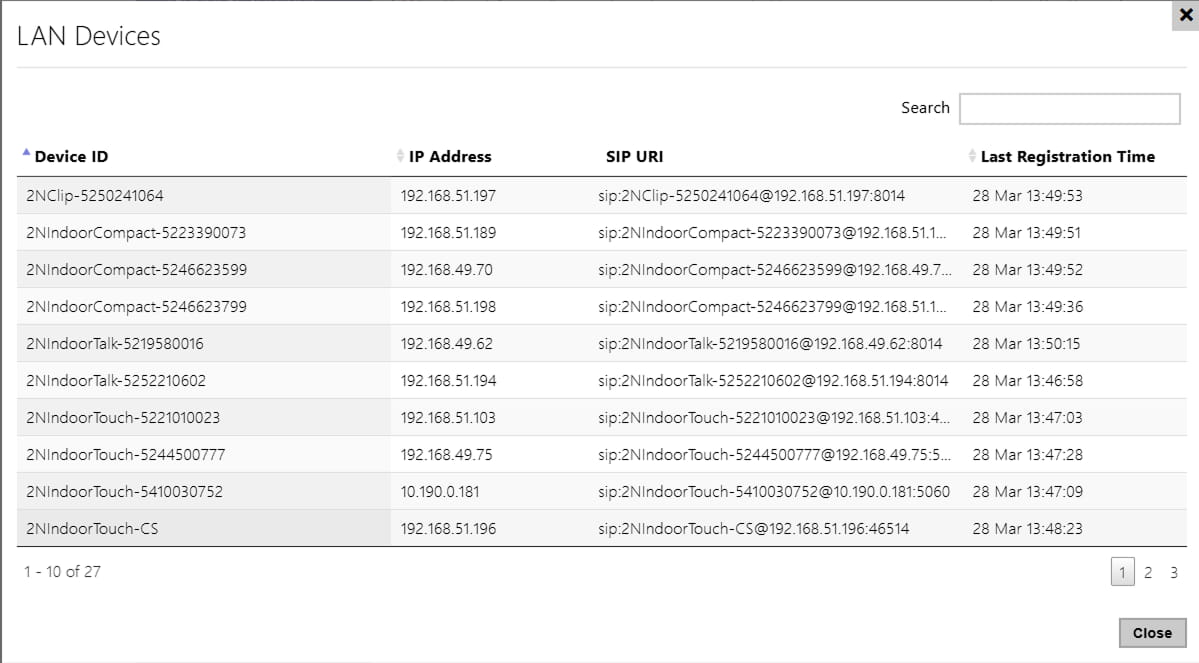This screenshot has height=663, width=1199.
Task: Sort by the IP Address column header
Action: (x=450, y=157)
